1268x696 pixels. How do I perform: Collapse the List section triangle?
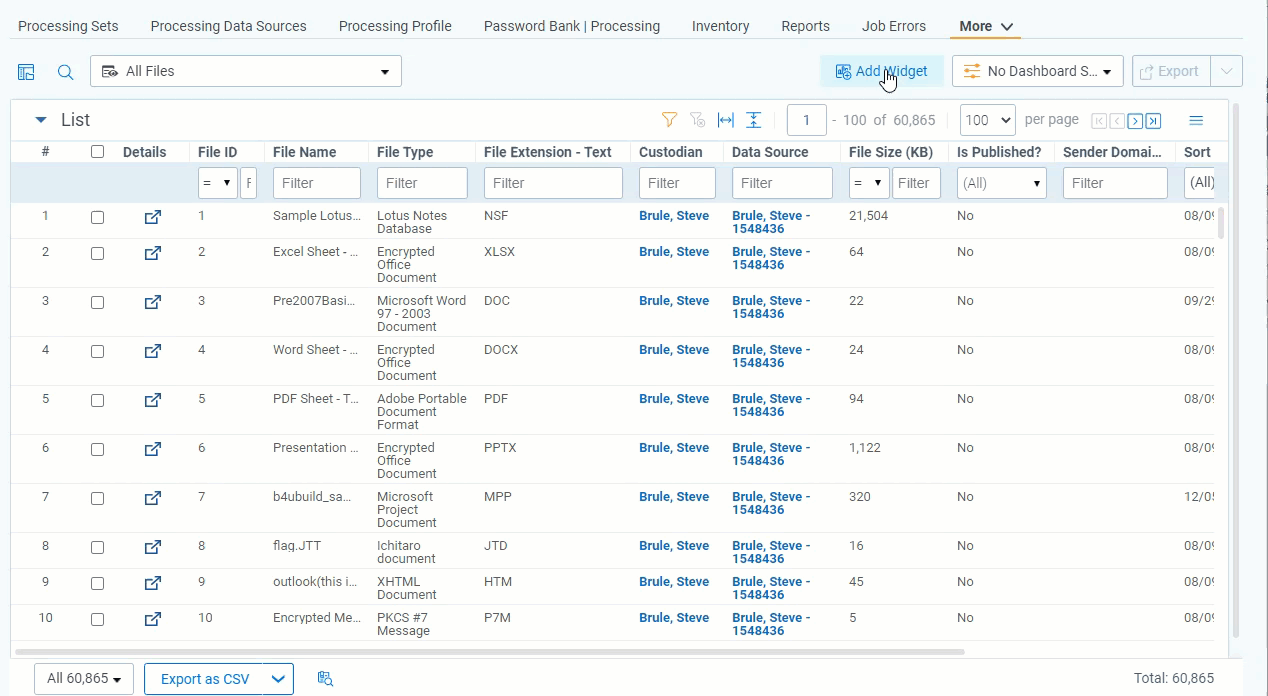click(x=41, y=120)
